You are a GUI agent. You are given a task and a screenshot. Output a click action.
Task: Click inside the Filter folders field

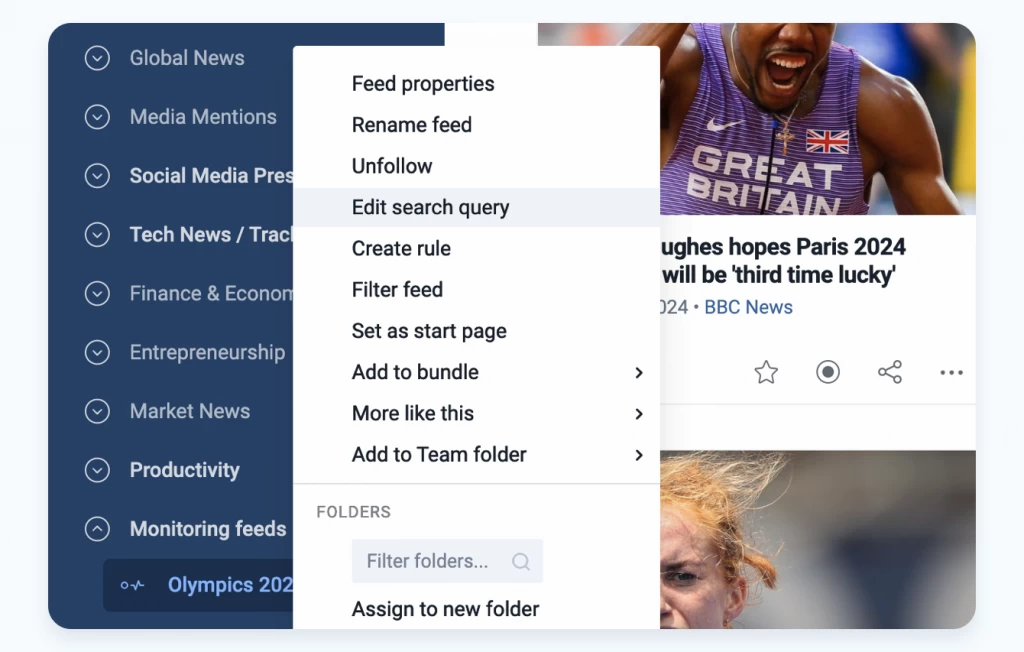tap(430, 561)
